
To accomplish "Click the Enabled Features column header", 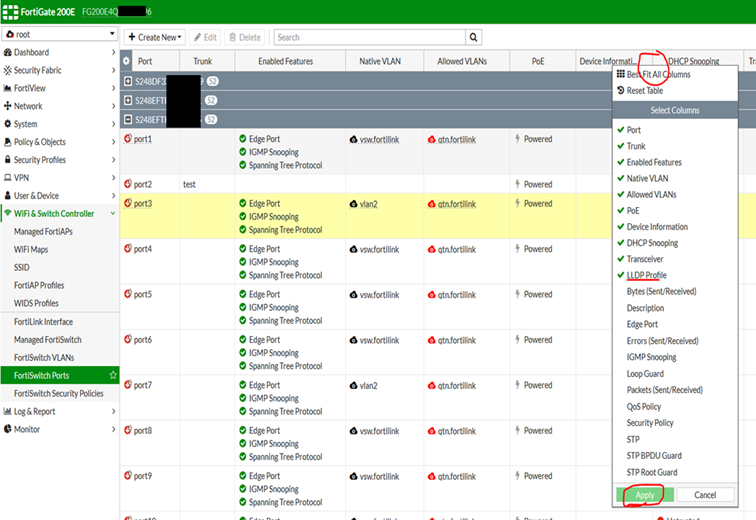I will 285,61.
